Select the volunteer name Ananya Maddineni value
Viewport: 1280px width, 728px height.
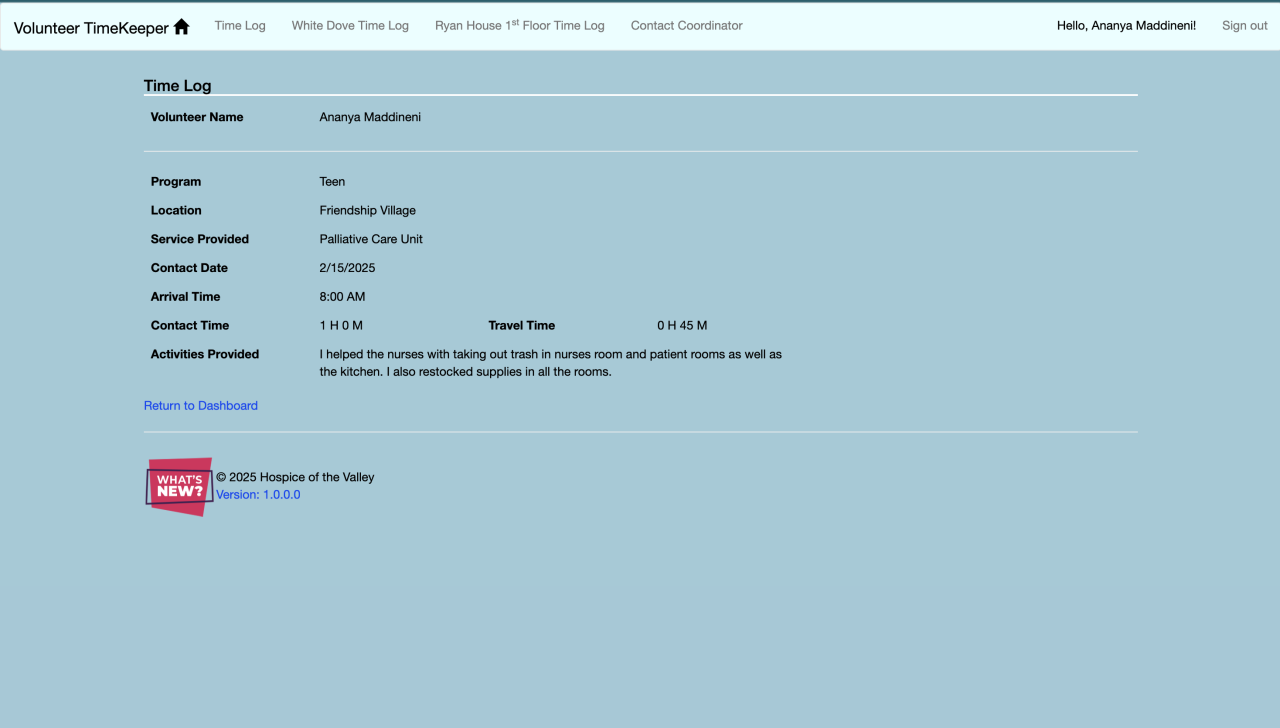coord(370,117)
